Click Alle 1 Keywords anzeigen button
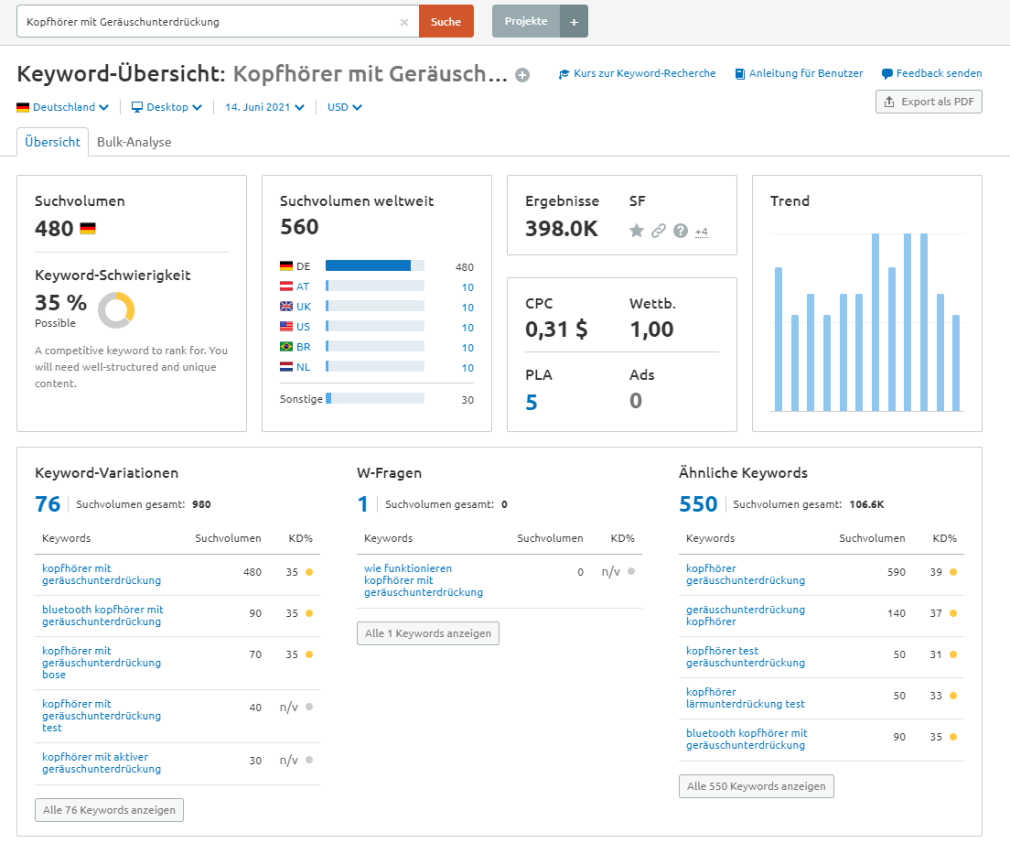The image size is (1010, 843). click(x=428, y=633)
